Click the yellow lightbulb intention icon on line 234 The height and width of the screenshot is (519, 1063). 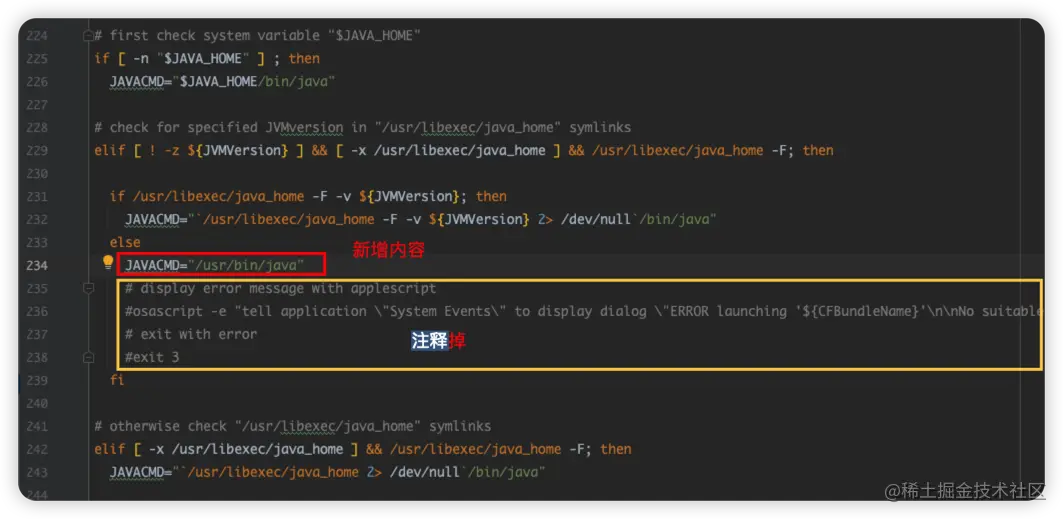pos(108,263)
